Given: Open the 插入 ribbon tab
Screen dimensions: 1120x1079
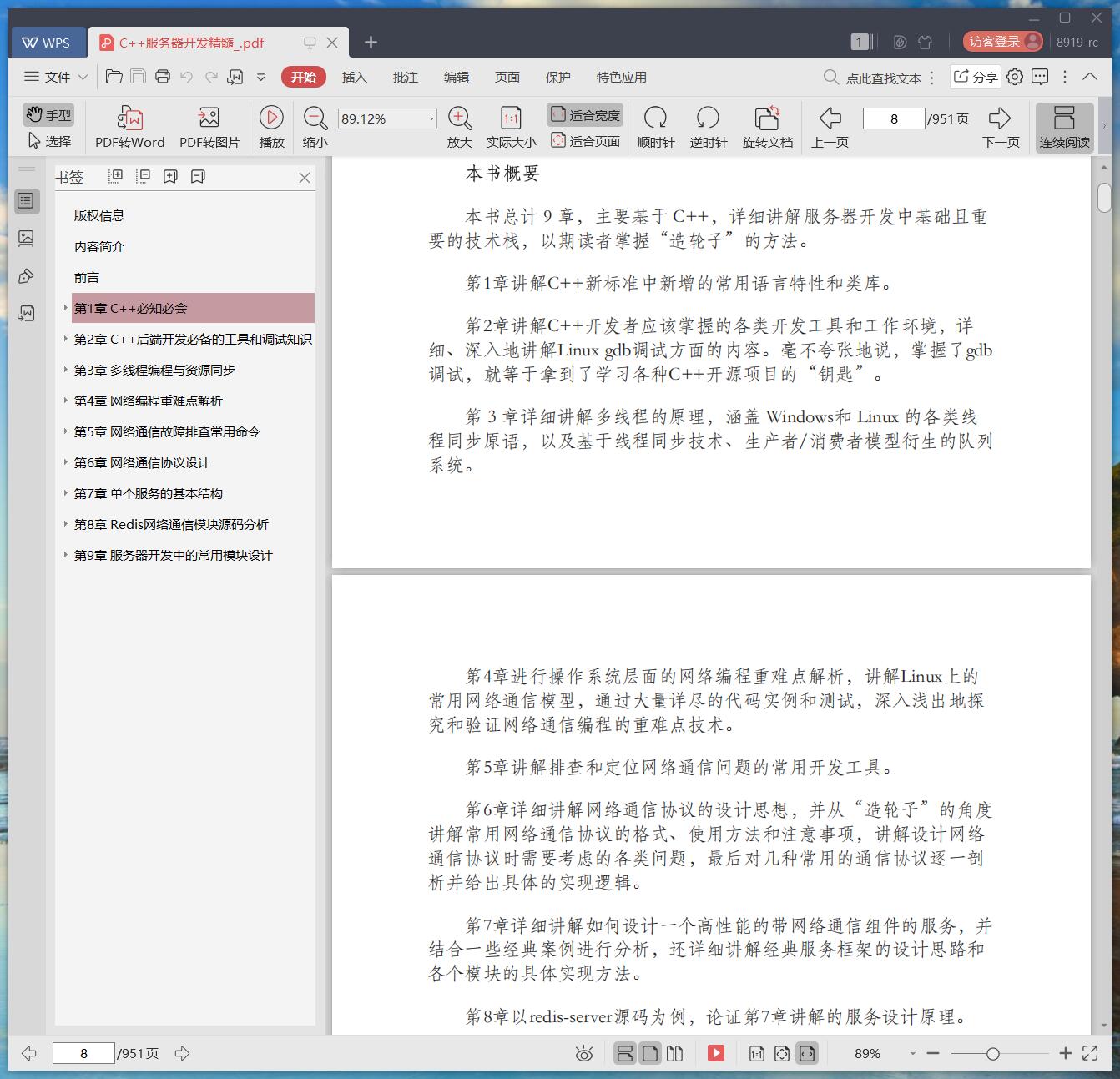Looking at the screenshot, I should [354, 77].
